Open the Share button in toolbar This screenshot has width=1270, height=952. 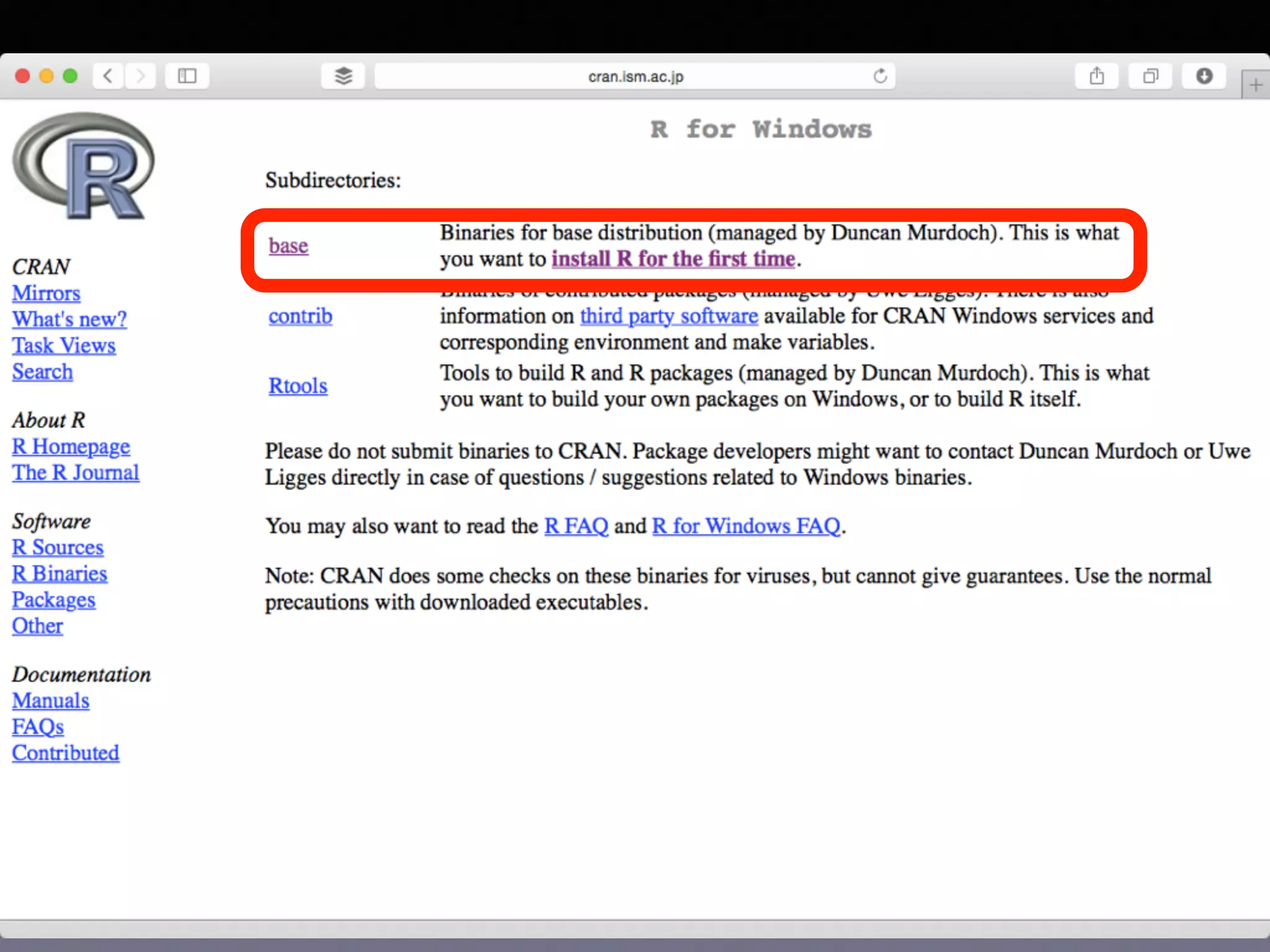point(1096,76)
